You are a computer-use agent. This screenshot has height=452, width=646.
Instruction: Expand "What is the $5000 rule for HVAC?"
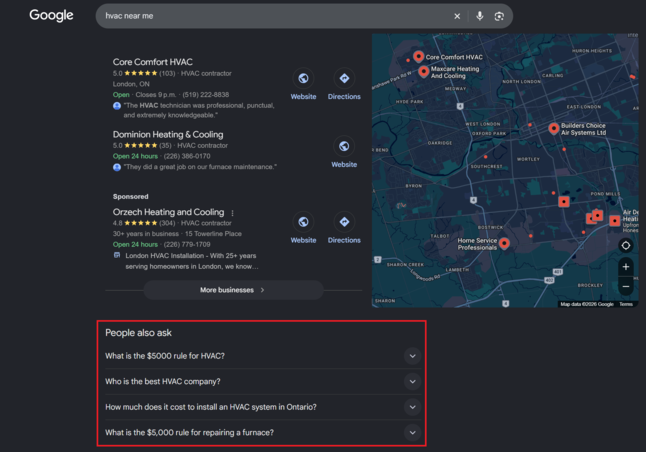tap(263, 356)
